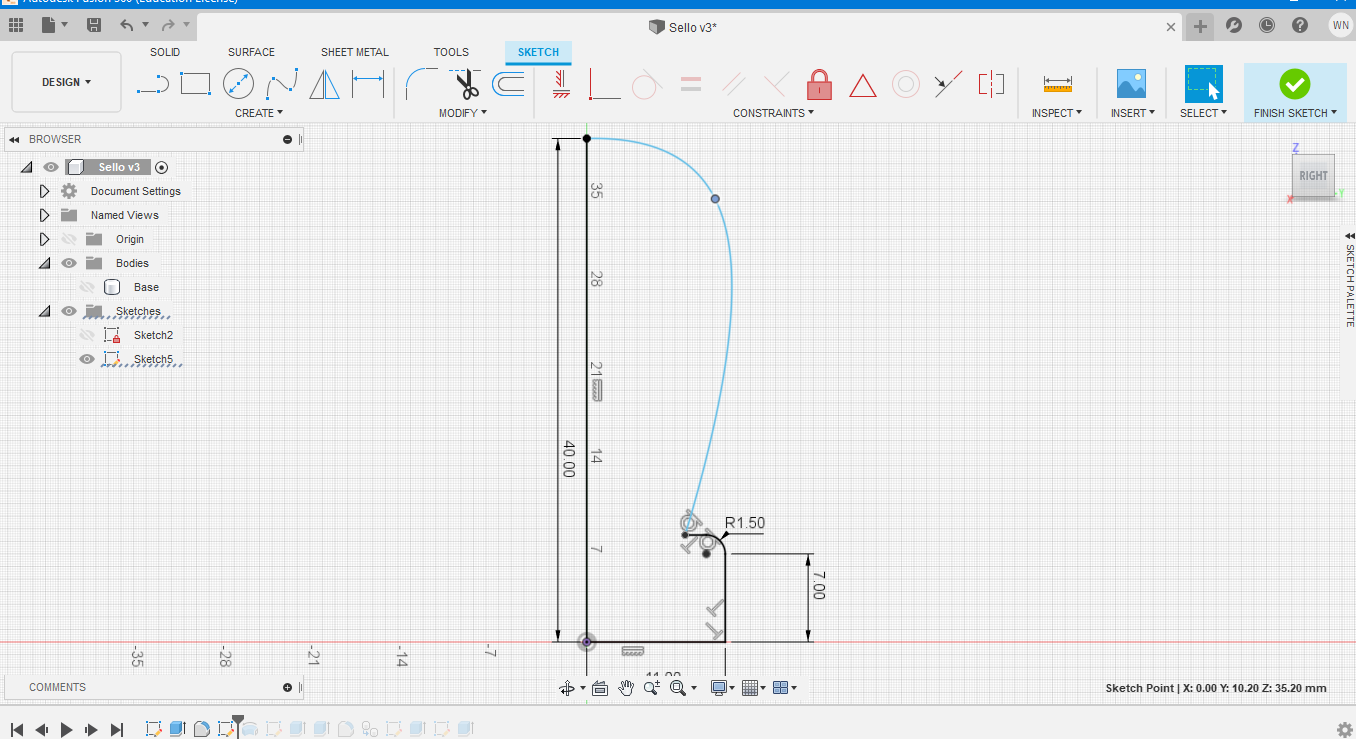Collapse the Bodies folder
Screen dimensions: 1356x739
[x=44, y=263]
